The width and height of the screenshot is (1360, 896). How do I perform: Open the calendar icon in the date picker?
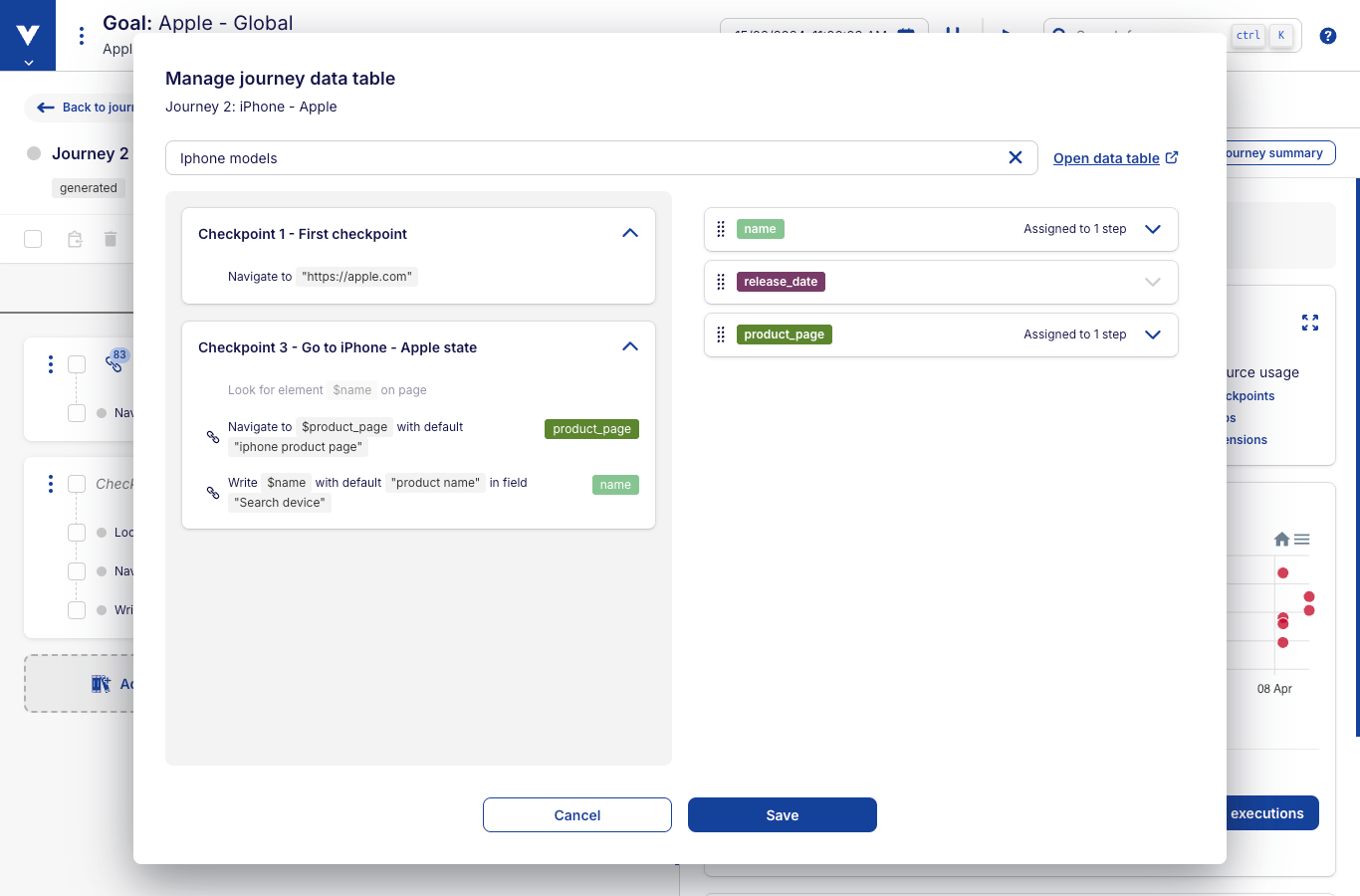pyautogui.click(x=904, y=33)
